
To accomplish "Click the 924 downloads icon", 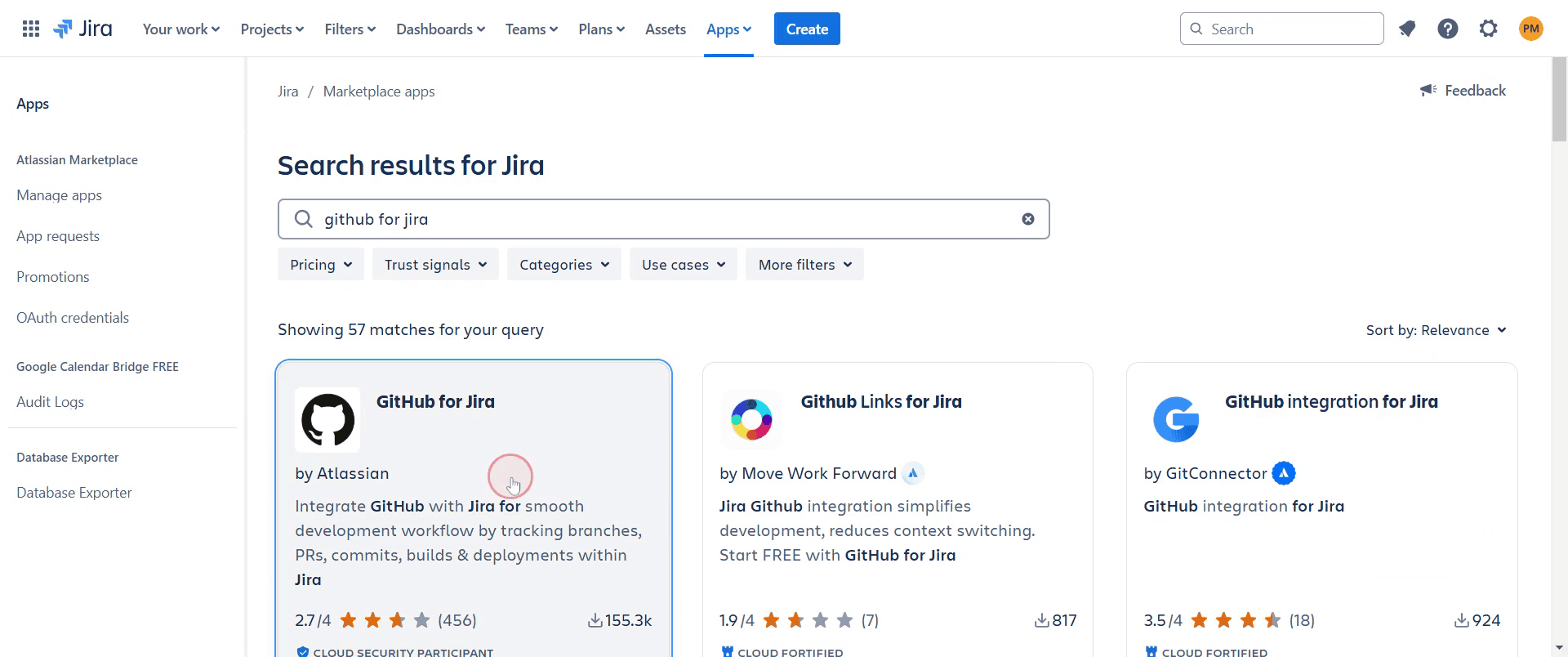I will point(1462,621).
